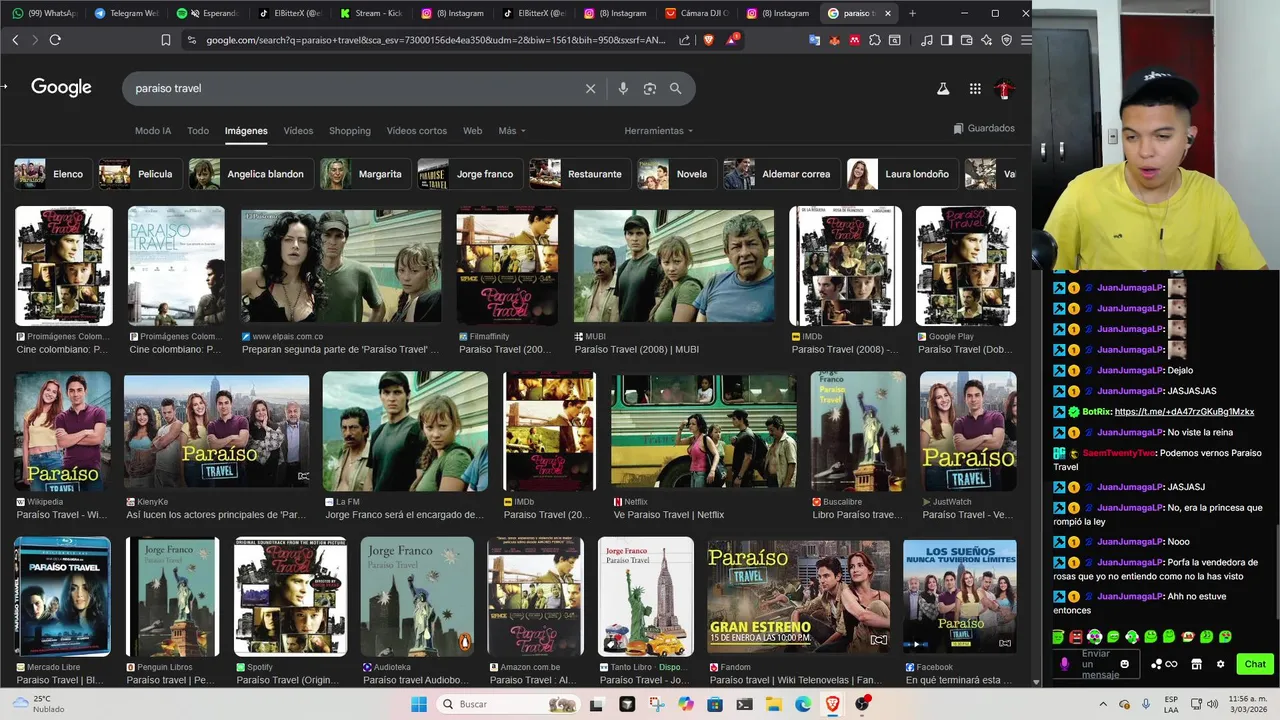Share this page via toolbar icon
The width and height of the screenshot is (1280, 720).
[x=685, y=40]
